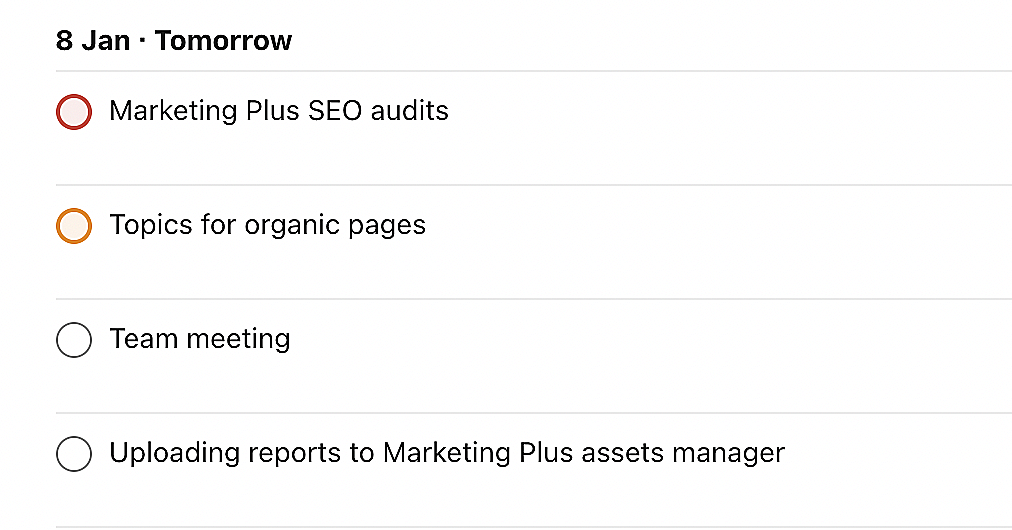1012x530 pixels.
Task: Complete the Team meeting task
Action: [74, 340]
